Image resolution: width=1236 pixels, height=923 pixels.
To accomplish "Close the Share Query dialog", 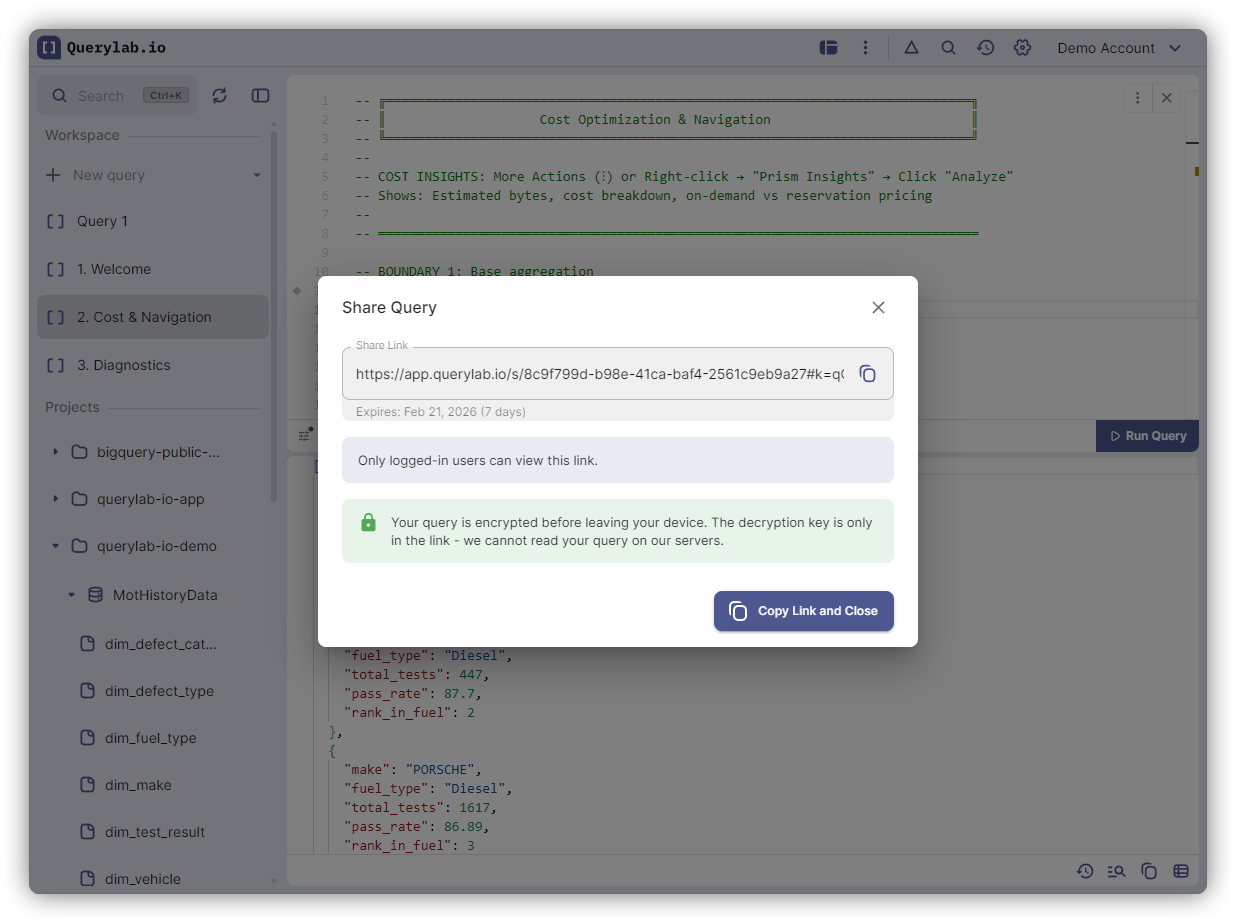I will click(878, 308).
